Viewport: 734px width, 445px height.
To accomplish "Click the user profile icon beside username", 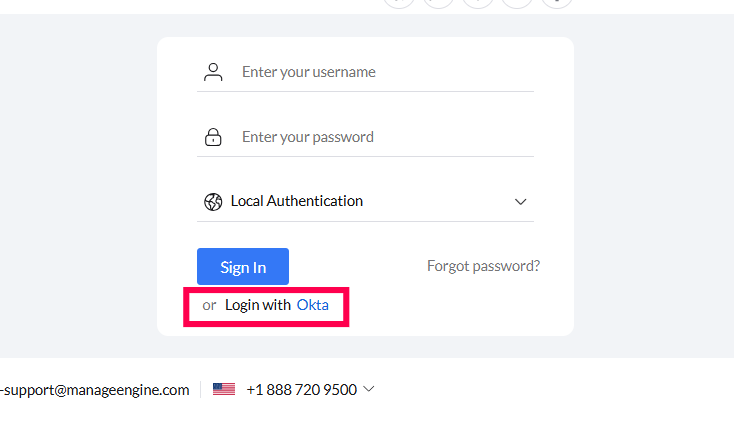I will click(213, 72).
